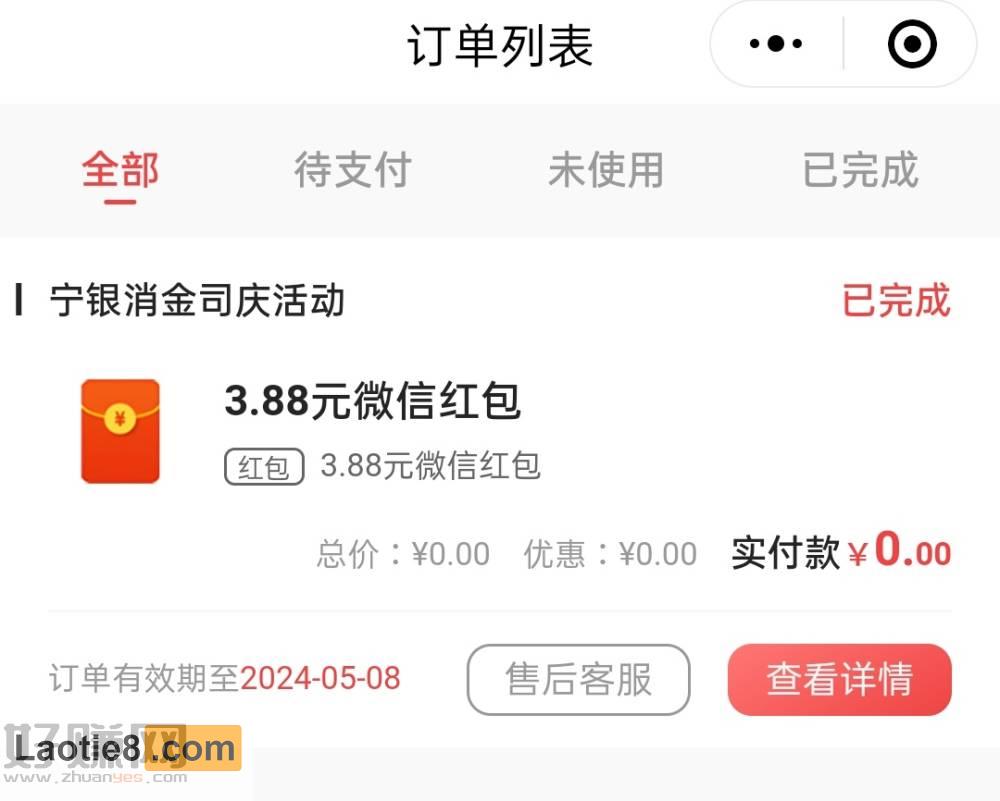Open the three-dot mini program menu
The image size is (1000, 801).
click(x=776, y=44)
